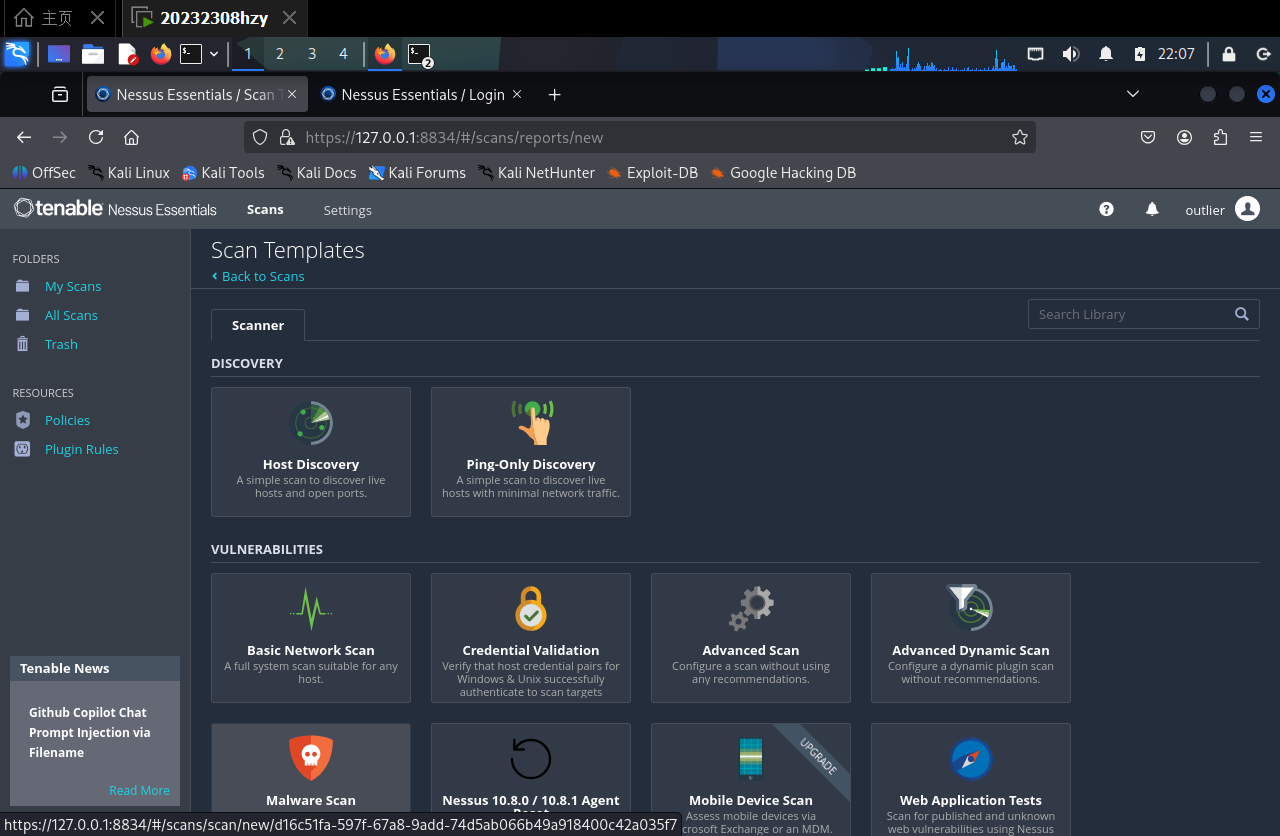The height and width of the screenshot is (836, 1280).
Task: Switch to workspace 2
Action: tap(280, 54)
